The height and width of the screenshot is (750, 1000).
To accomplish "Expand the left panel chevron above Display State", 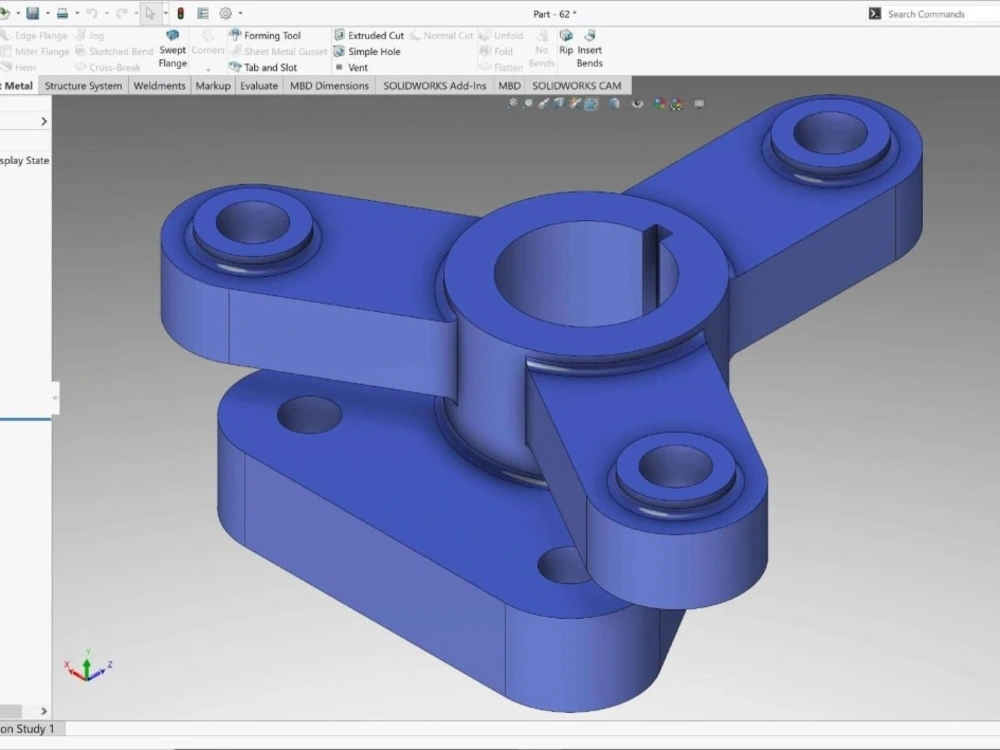I will click(x=43, y=121).
